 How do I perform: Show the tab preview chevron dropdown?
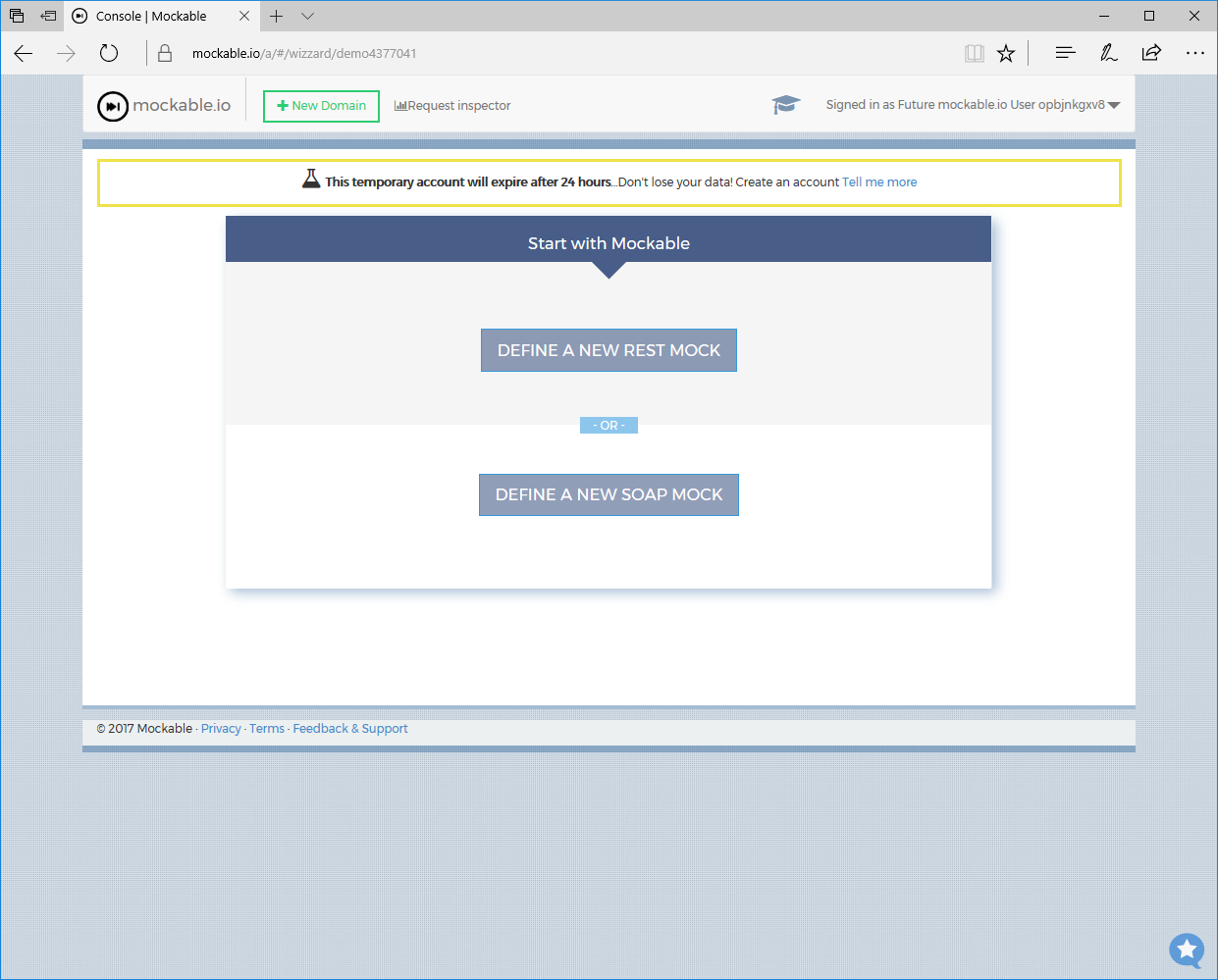tap(307, 16)
